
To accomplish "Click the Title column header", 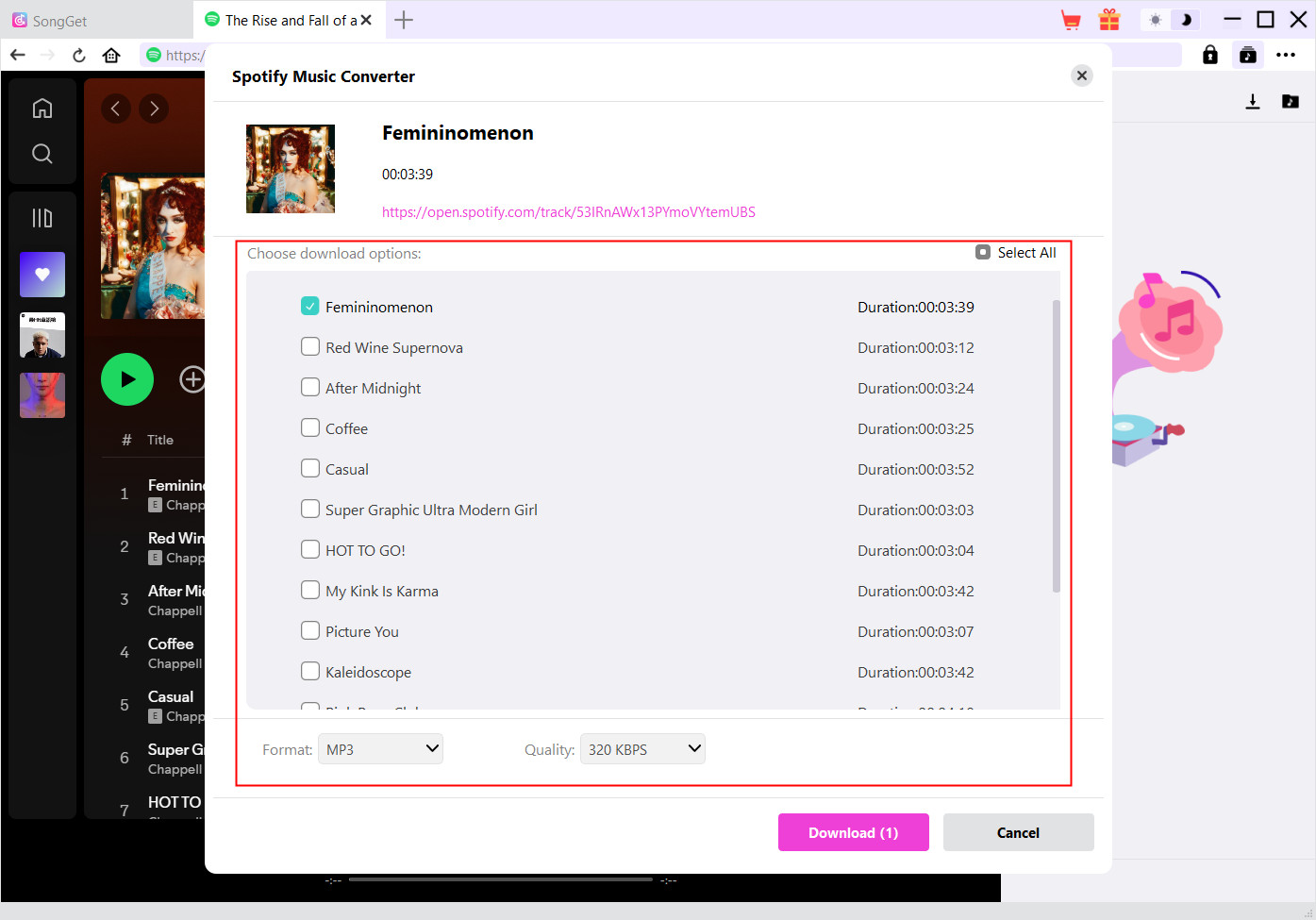I will [x=160, y=440].
